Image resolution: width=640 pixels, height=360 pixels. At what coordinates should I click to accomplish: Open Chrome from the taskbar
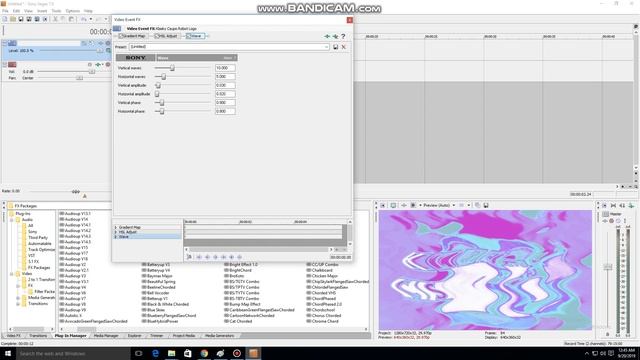click(x=204, y=353)
